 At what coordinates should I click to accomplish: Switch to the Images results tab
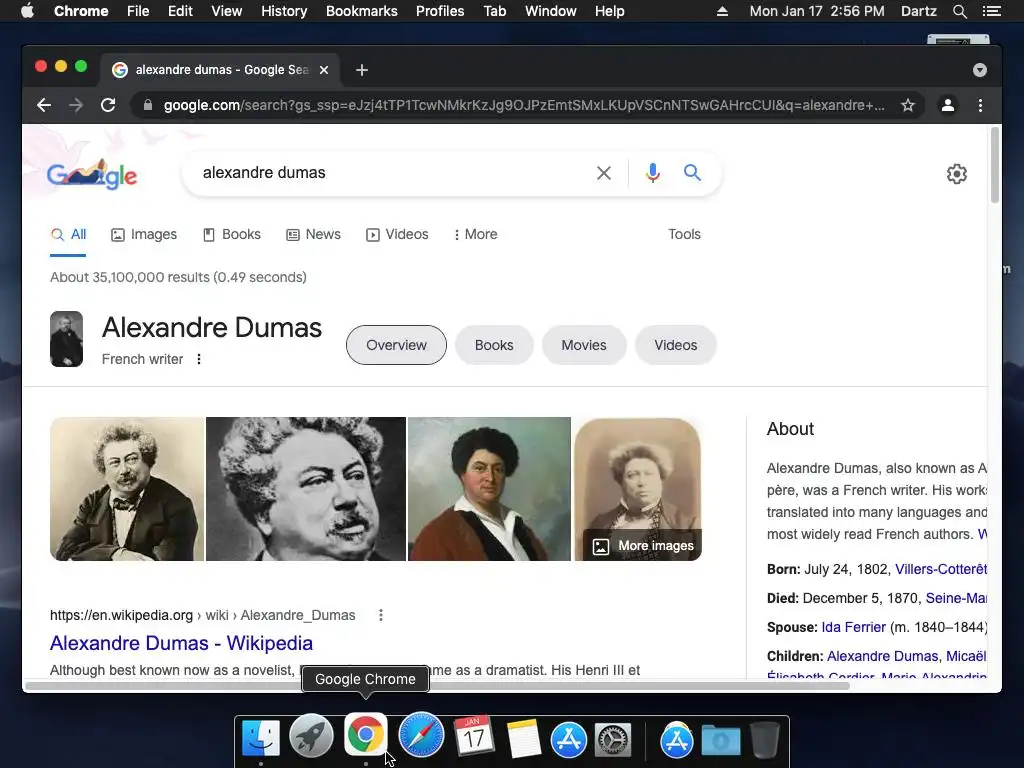144,234
